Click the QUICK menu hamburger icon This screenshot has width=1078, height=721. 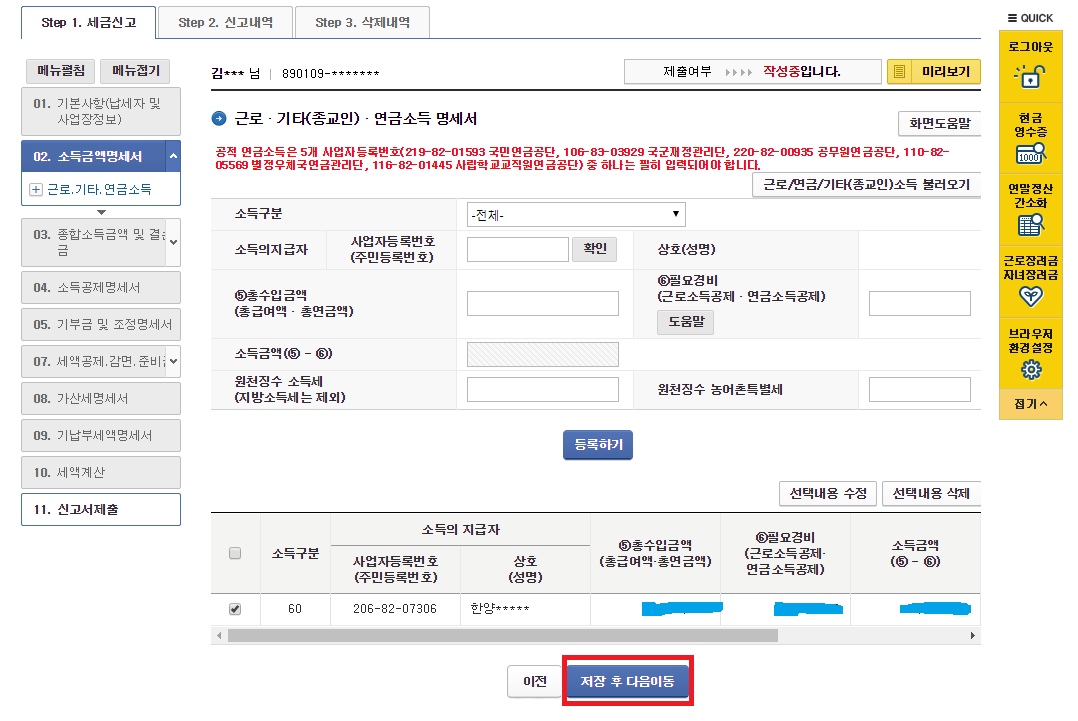pos(1012,18)
